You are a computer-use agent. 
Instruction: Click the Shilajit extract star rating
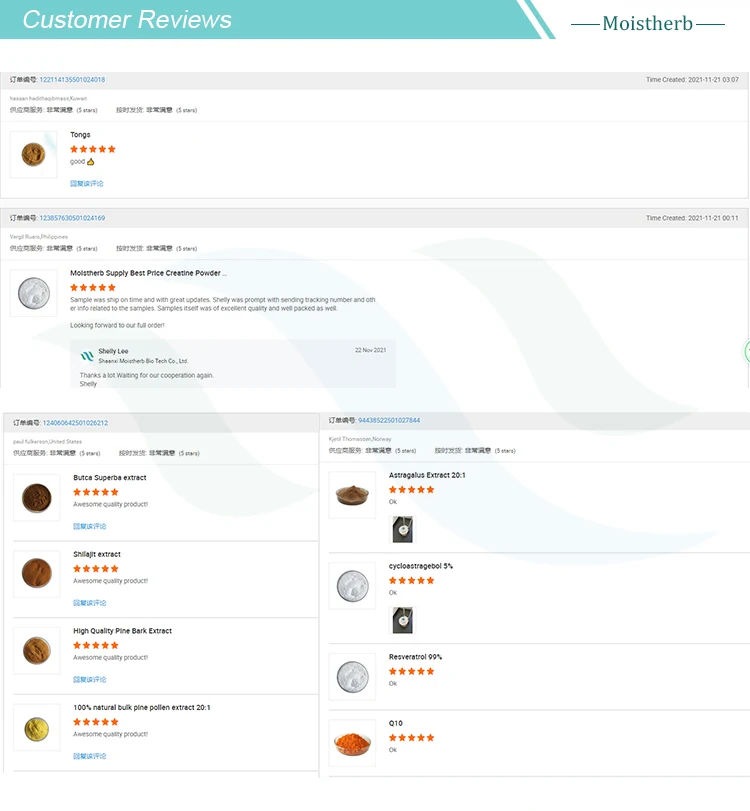click(96, 569)
